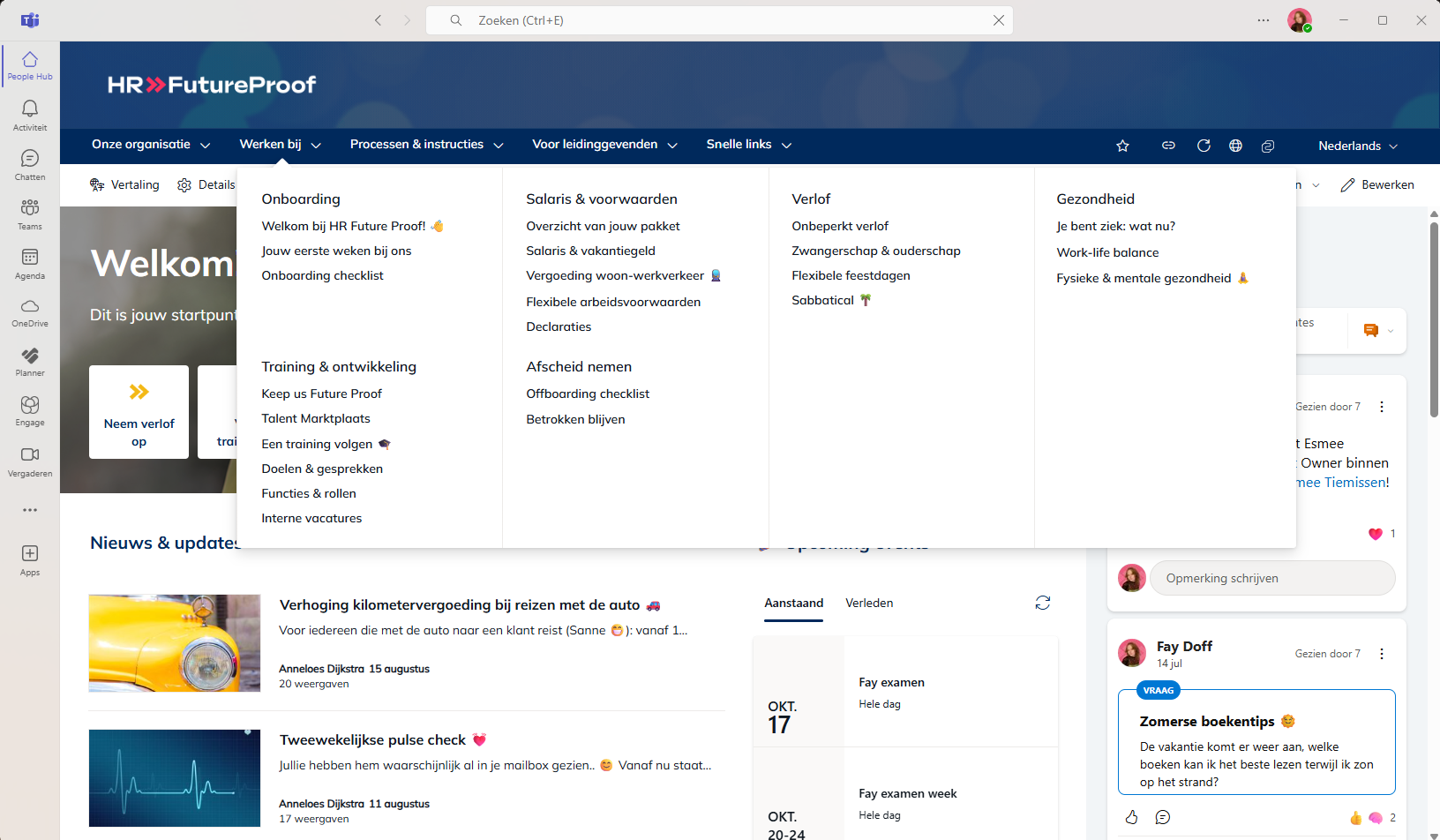This screenshot has width=1440, height=840.
Task: Open Welkom bij HR Future Proof! link
Action: [x=352, y=226]
